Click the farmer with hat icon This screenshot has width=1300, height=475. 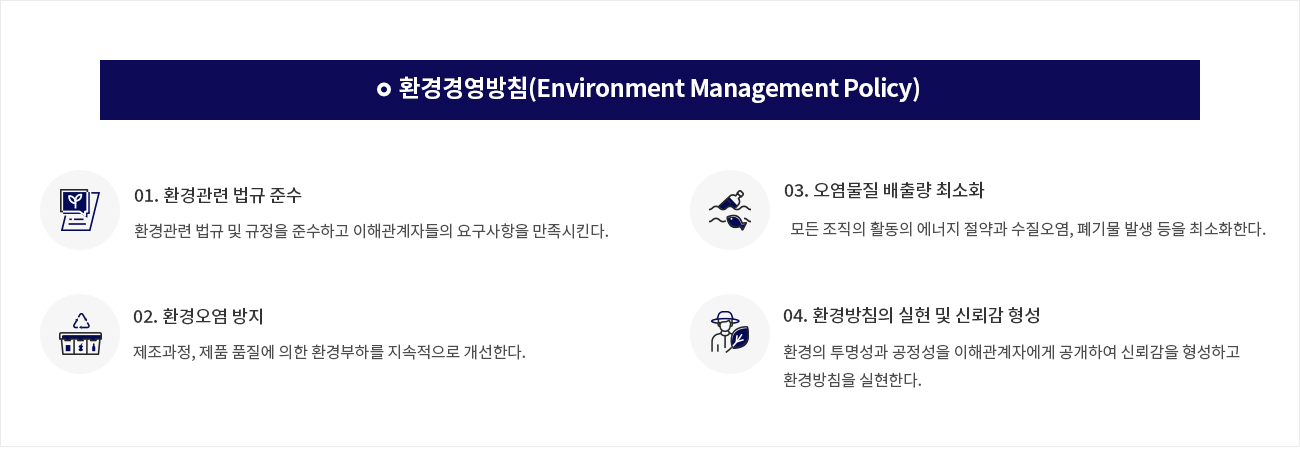pos(724,333)
